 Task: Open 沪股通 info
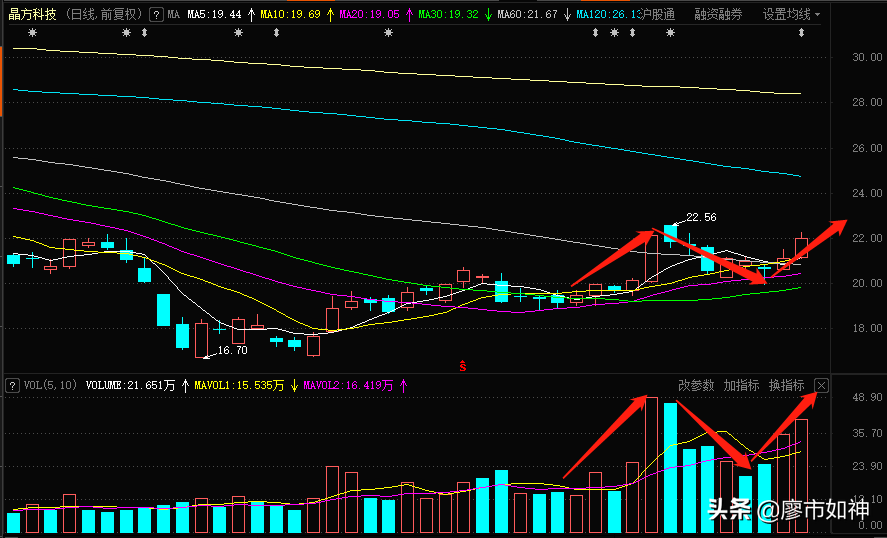(658, 14)
